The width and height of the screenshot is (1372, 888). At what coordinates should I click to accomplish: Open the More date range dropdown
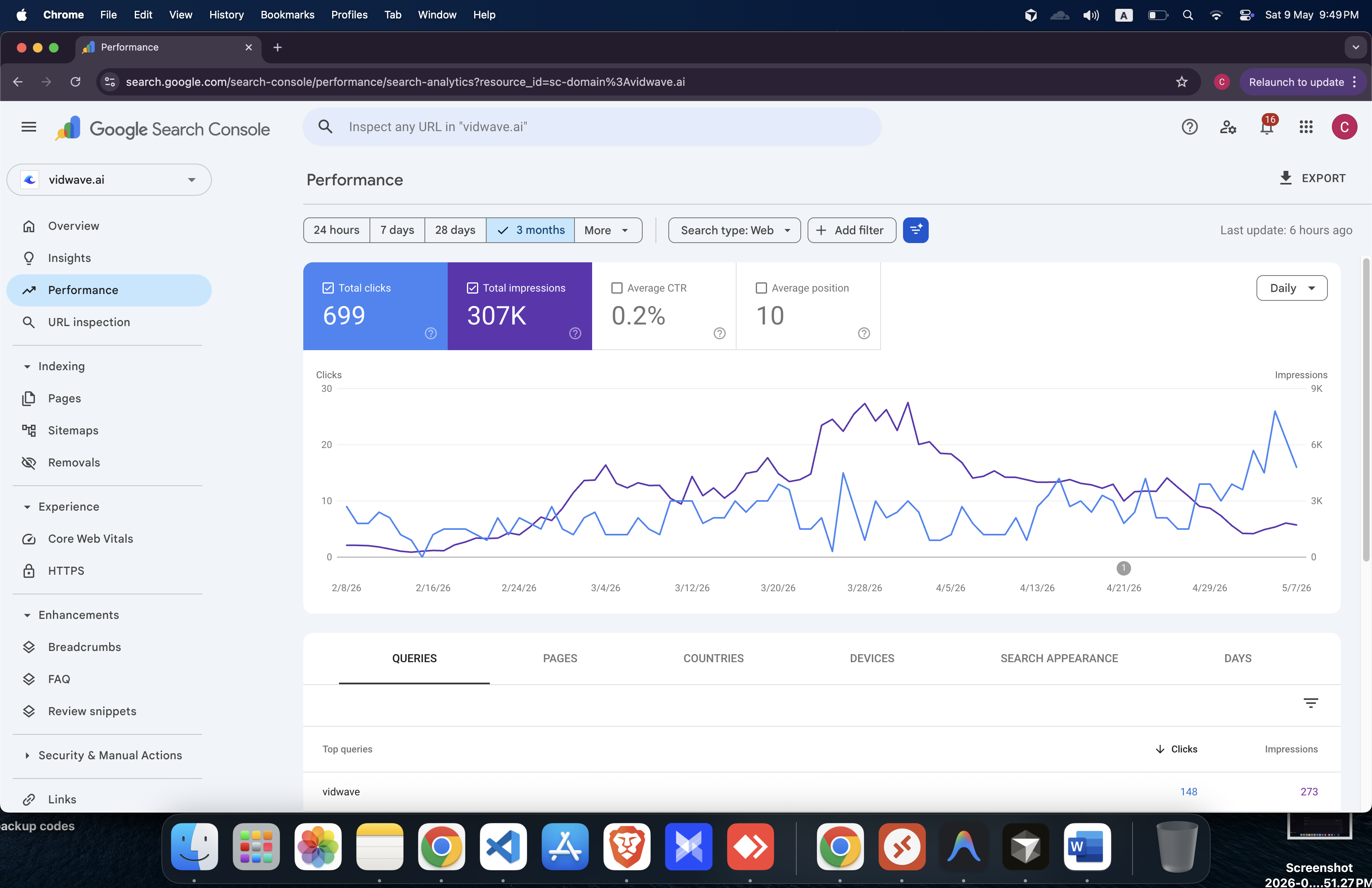point(608,230)
